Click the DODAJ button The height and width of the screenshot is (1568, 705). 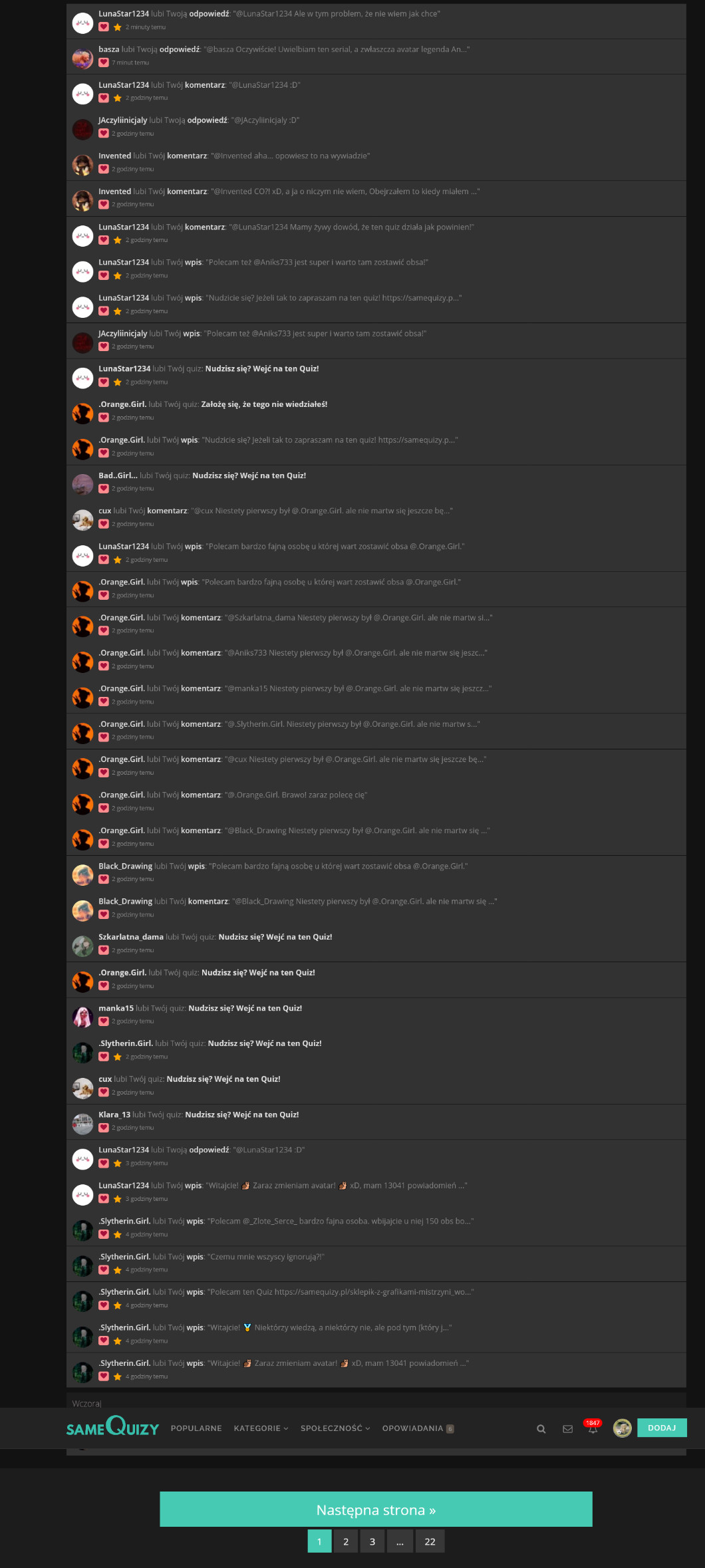662,1428
